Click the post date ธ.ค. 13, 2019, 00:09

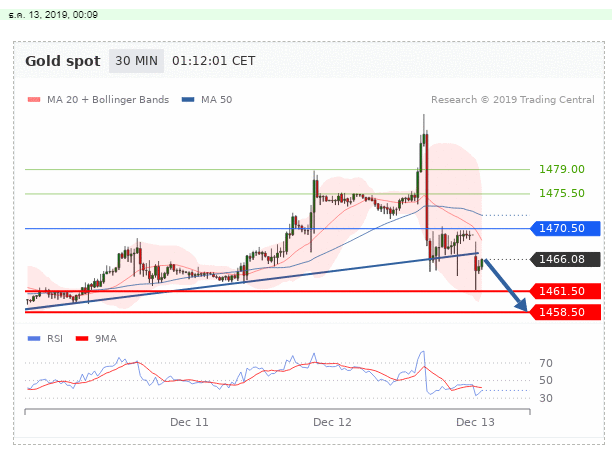click(53, 15)
